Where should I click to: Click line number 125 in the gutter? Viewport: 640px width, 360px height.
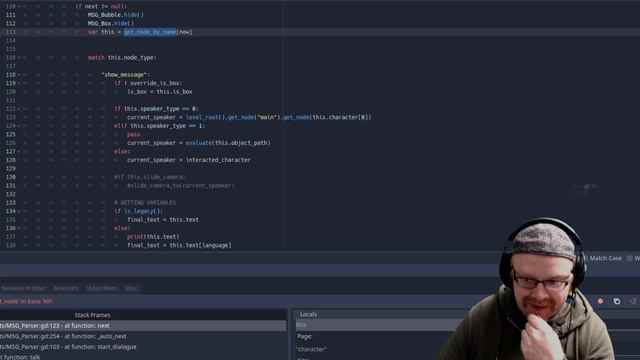point(11,134)
